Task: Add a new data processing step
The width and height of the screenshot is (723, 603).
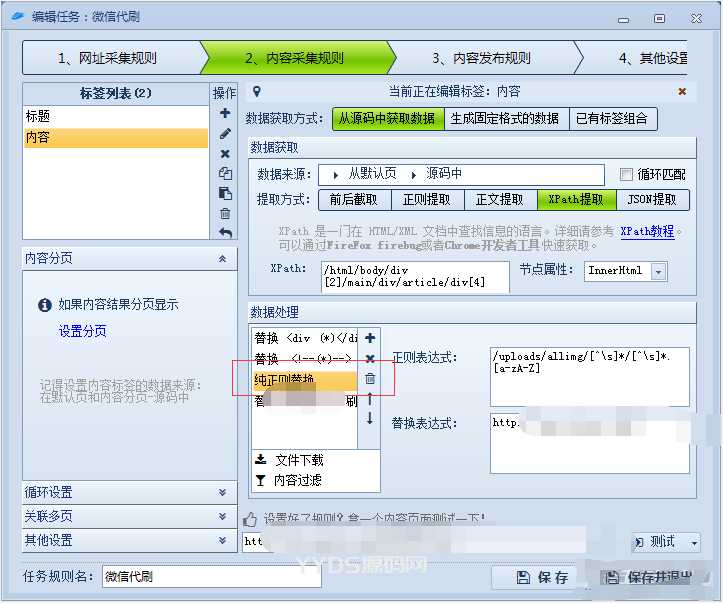Action: point(370,339)
